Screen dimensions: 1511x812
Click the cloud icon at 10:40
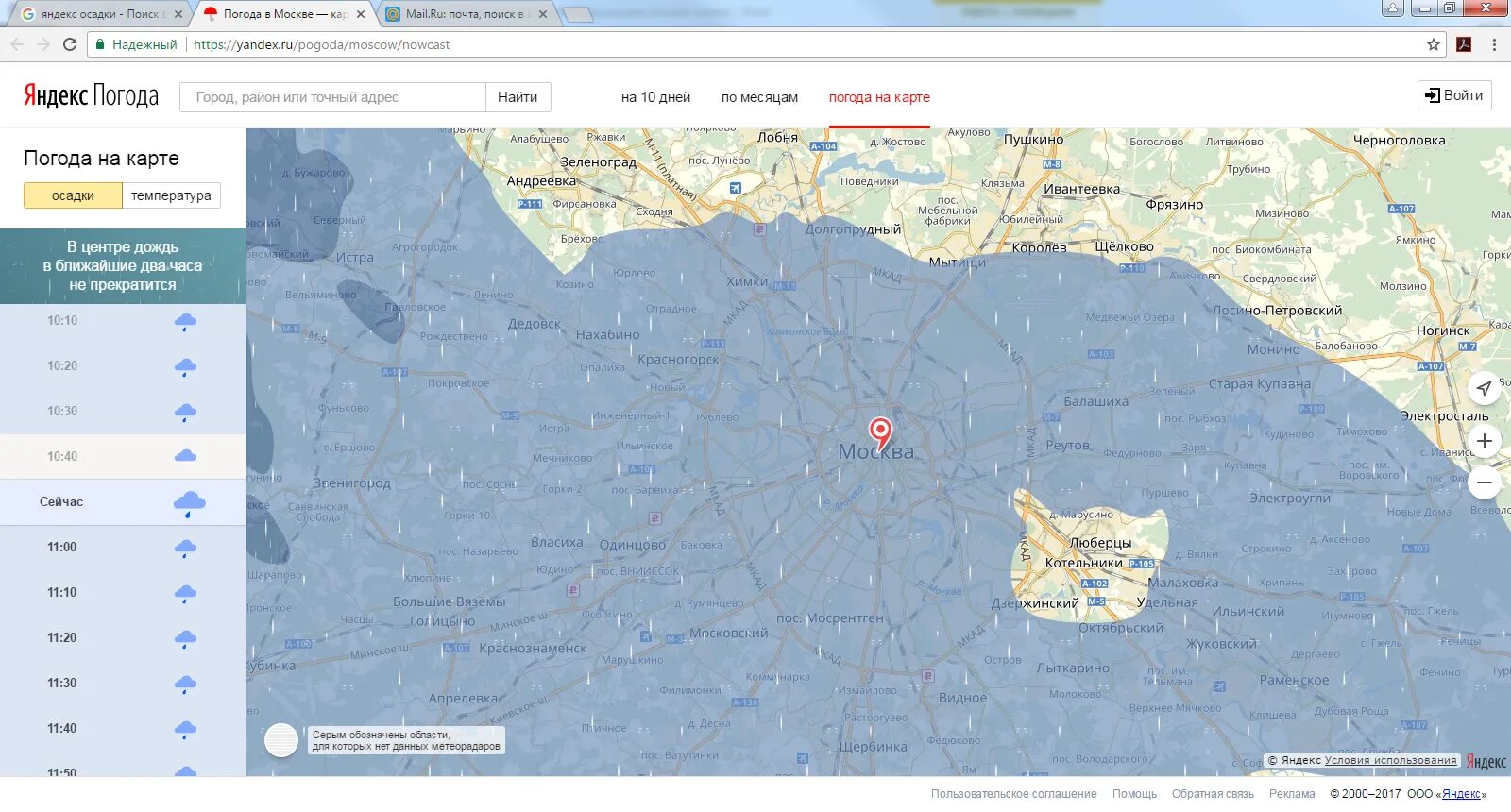[185, 456]
